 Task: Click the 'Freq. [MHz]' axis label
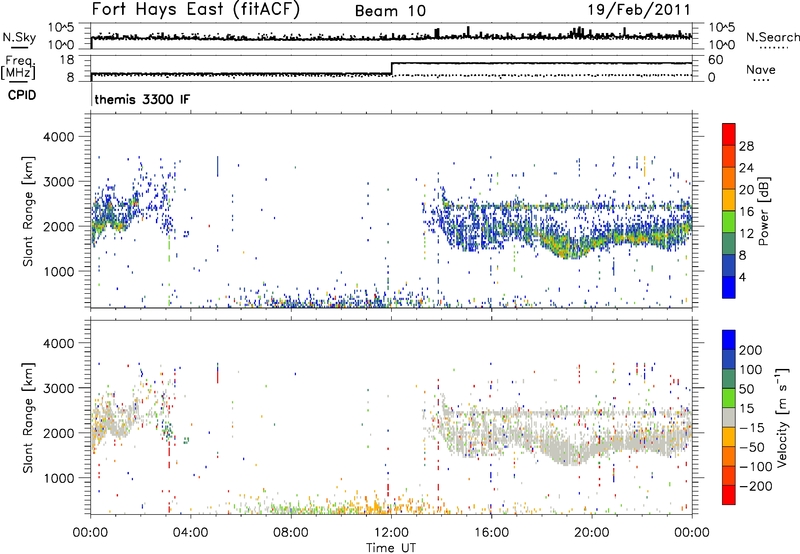(x=19, y=68)
